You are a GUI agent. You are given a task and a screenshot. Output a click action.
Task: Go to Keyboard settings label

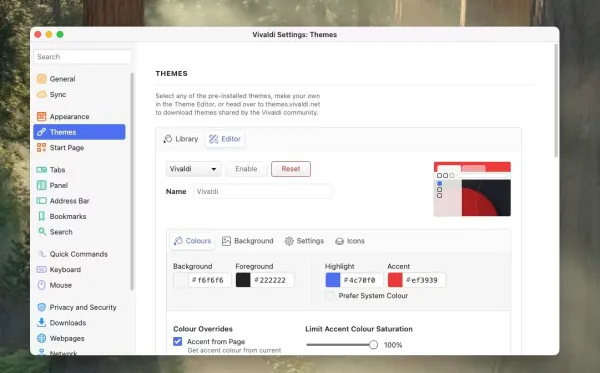tap(65, 270)
